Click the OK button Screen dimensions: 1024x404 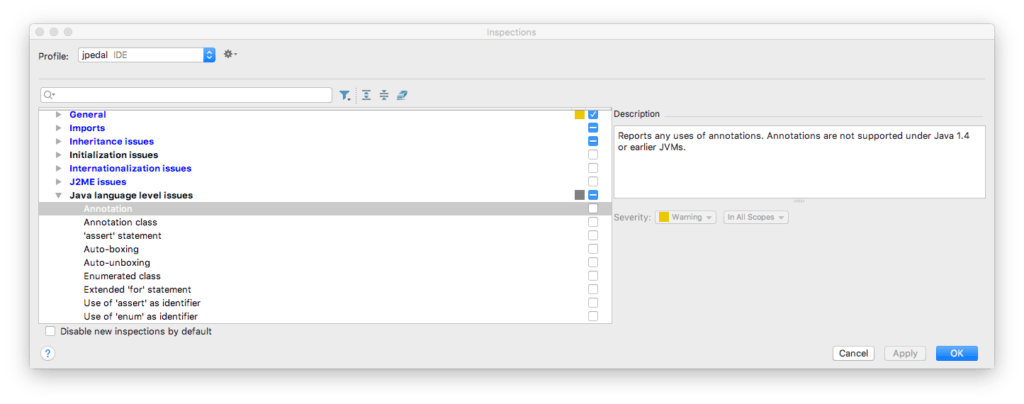tap(956, 353)
